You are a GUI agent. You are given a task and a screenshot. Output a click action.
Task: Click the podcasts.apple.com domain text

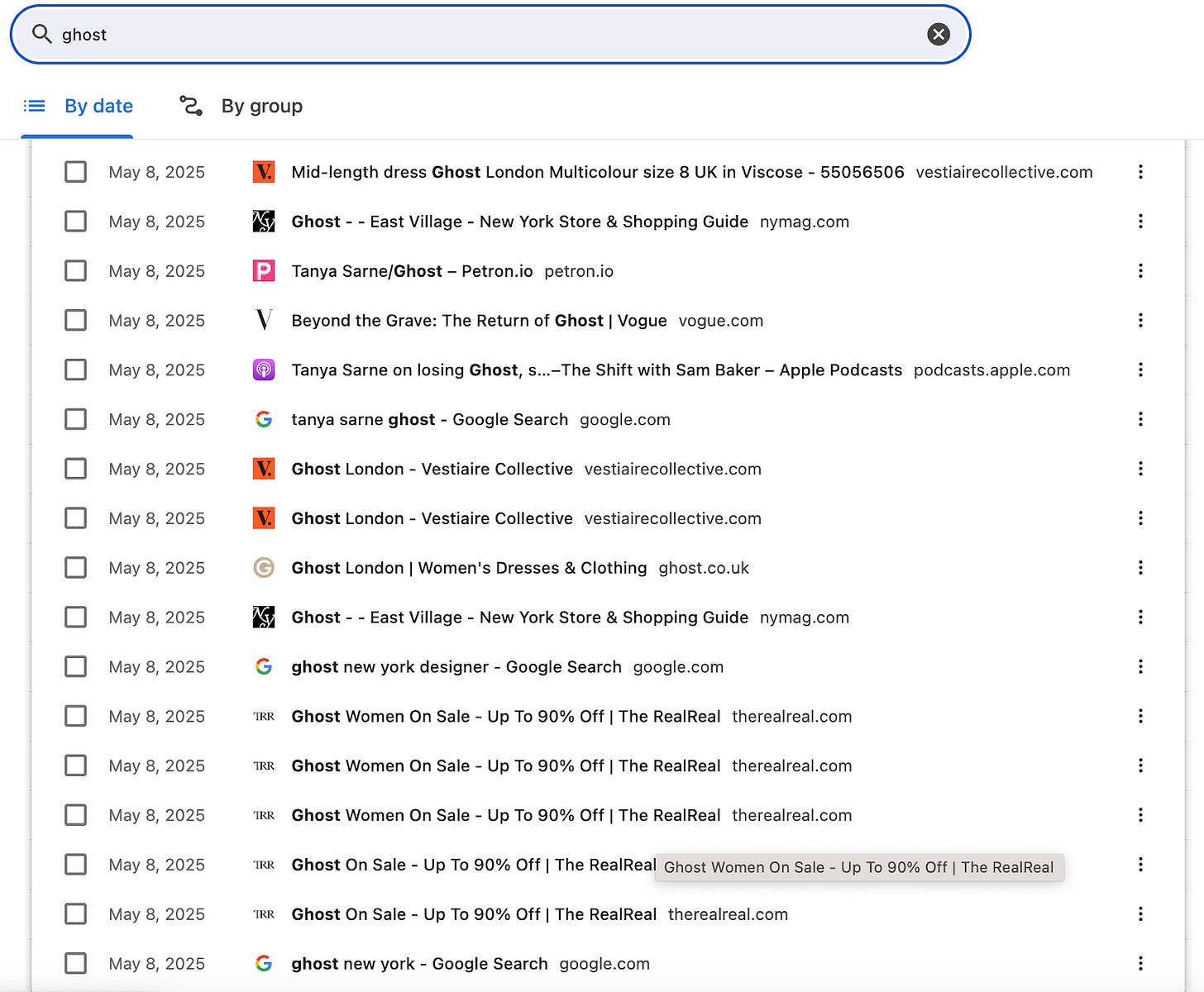[991, 370]
